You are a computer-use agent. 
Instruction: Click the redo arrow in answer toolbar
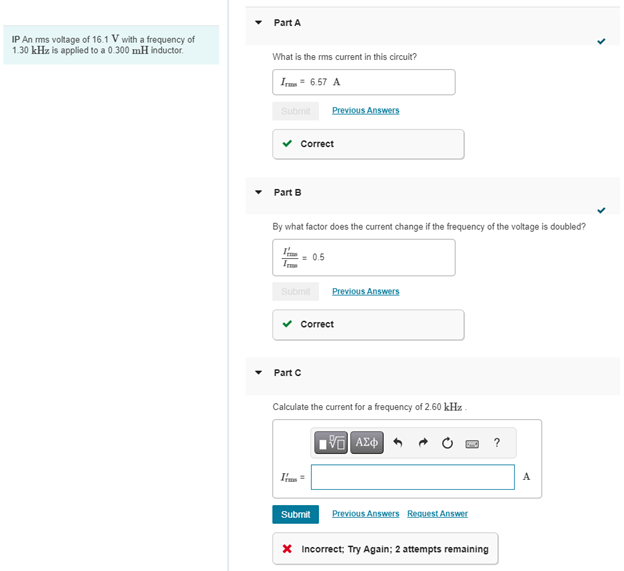click(423, 442)
